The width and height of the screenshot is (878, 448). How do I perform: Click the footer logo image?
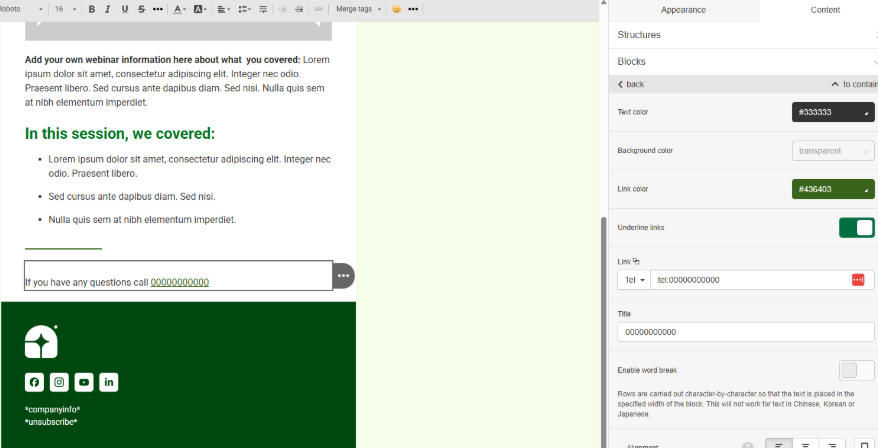click(41, 341)
